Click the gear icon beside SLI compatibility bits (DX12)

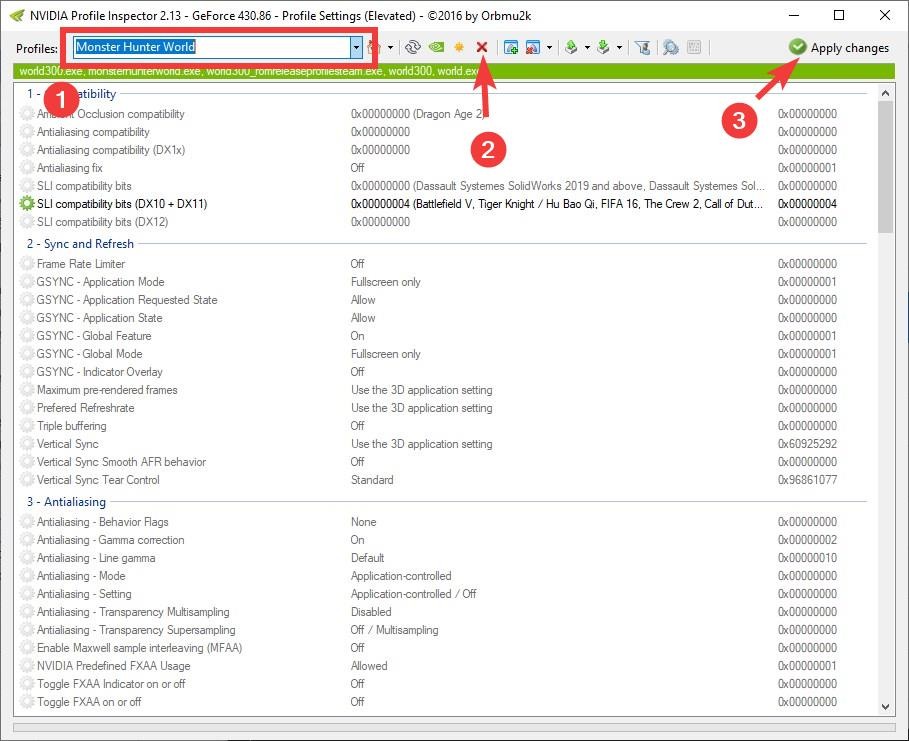click(27, 221)
